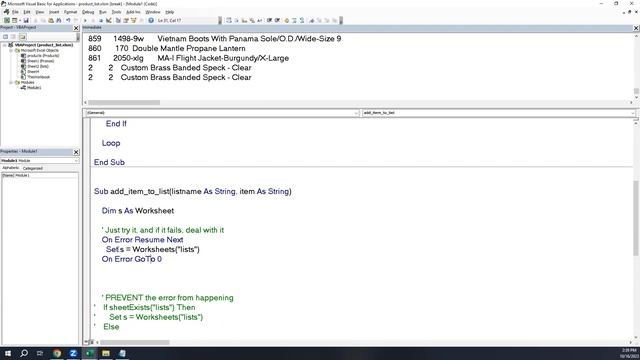Click the View Microsoft Excel toolbar icon
Screen dimensions: 640x360
[7, 20]
